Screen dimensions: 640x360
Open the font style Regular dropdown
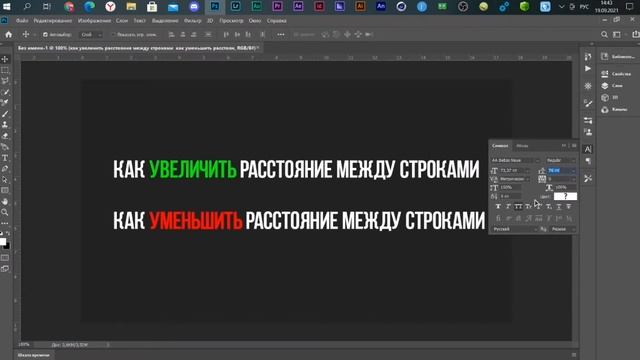(561, 160)
